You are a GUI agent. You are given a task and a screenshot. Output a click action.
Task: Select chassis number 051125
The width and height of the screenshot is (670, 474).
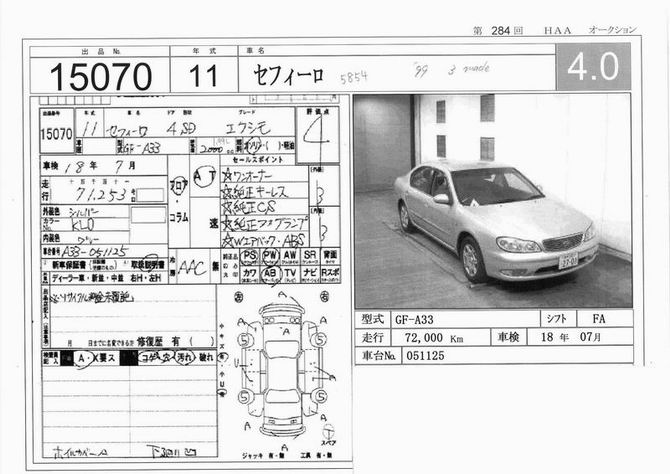(x=425, y=356)
